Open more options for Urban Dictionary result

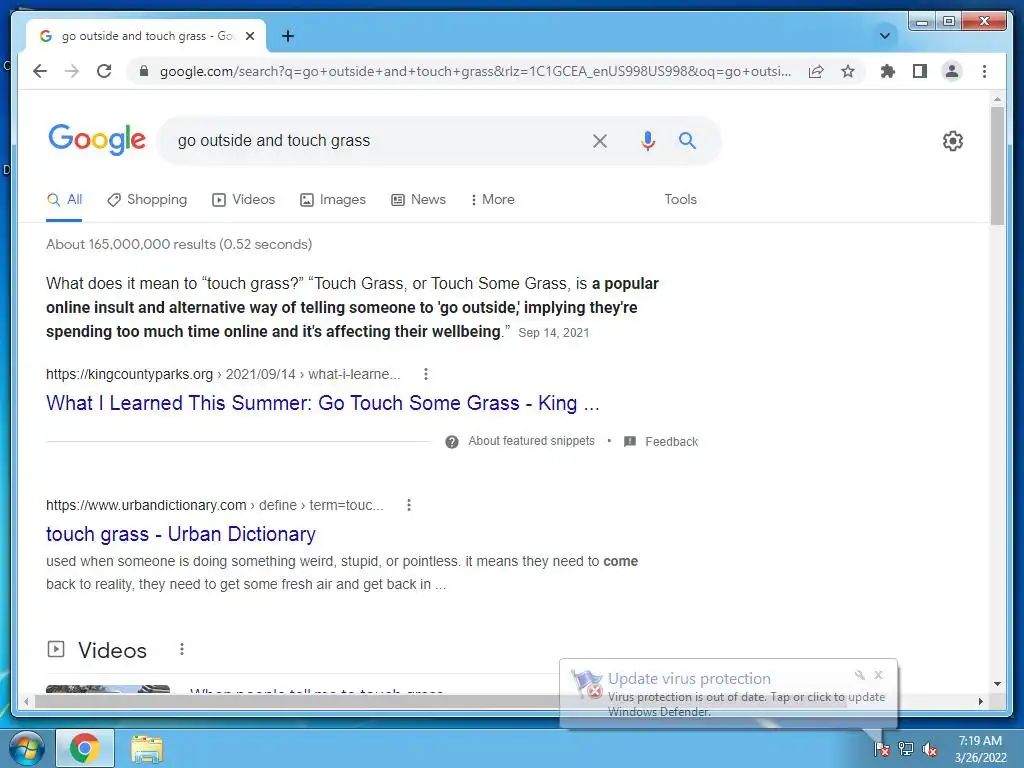point(409,505)
